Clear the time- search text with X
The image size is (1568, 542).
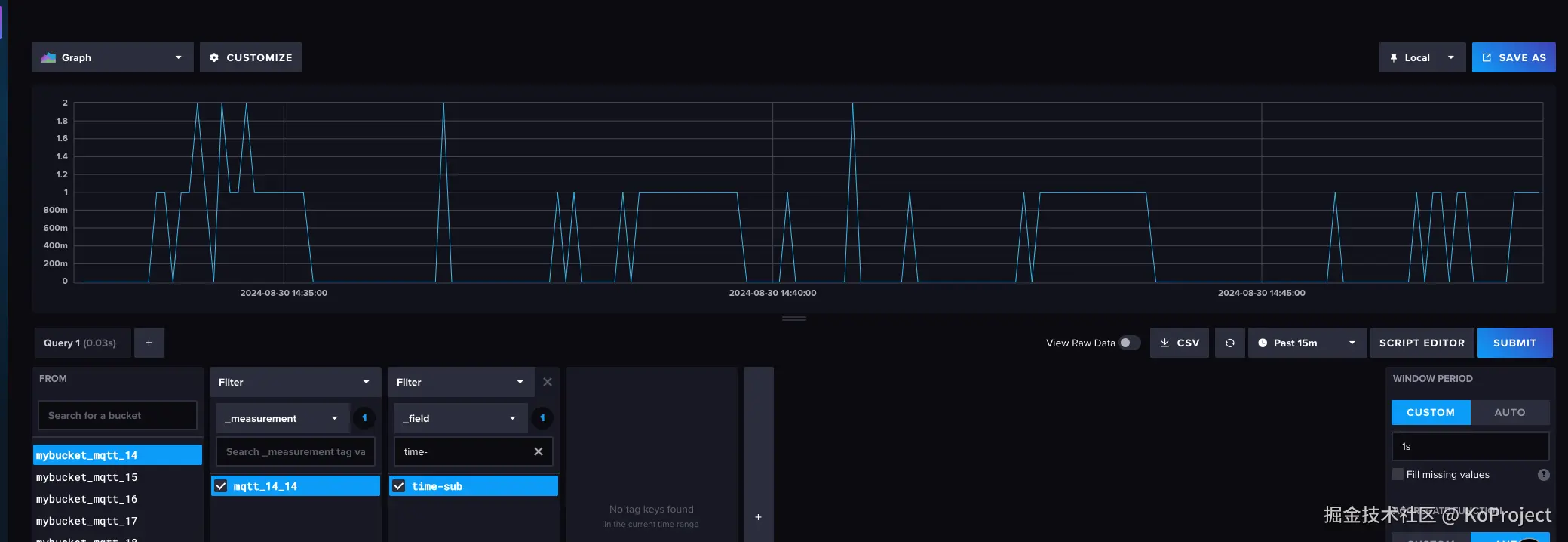(x=539, y=451)
